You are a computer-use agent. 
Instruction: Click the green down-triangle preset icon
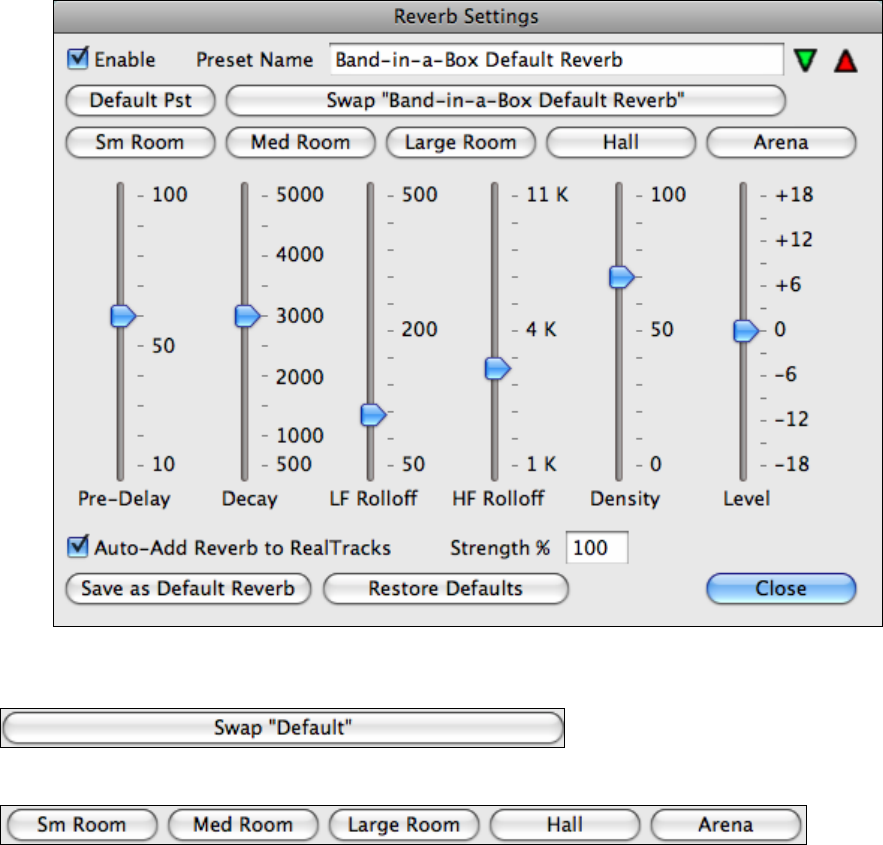tap(805, 61)
